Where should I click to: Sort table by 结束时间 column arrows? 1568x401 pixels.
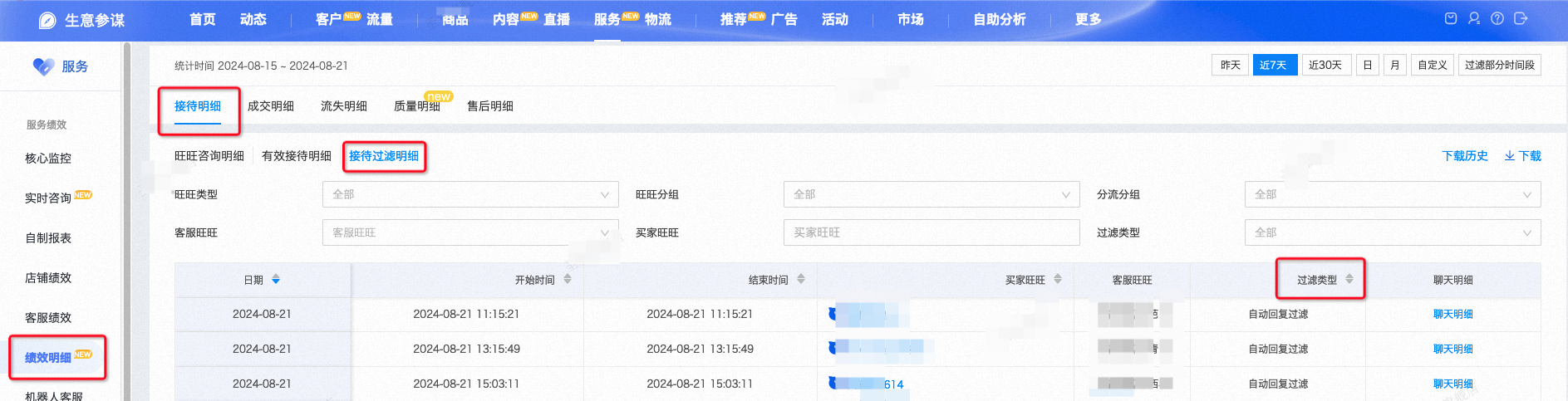coord(801,280)
